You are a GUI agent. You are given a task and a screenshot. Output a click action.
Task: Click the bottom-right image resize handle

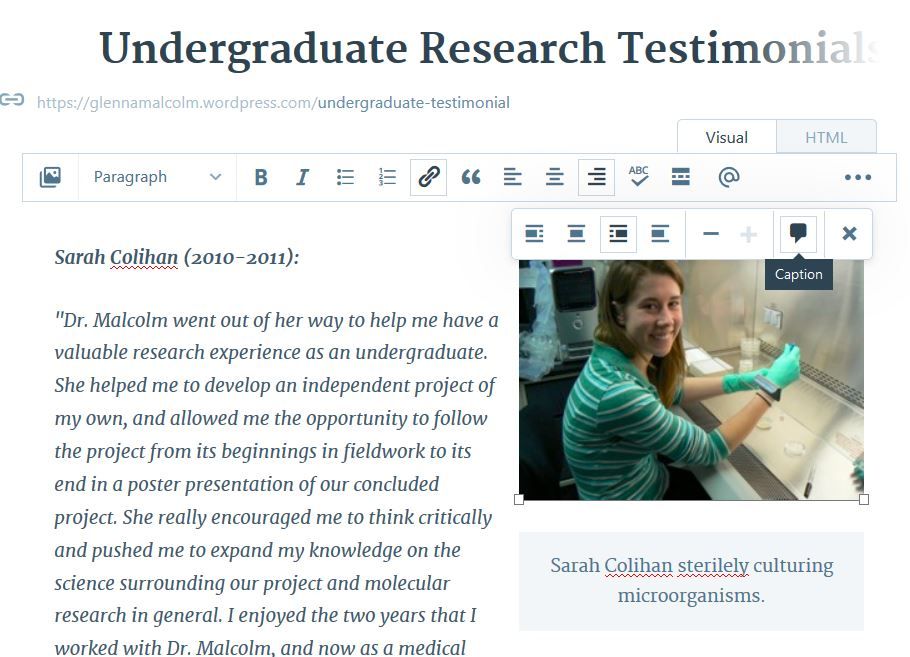864,500
